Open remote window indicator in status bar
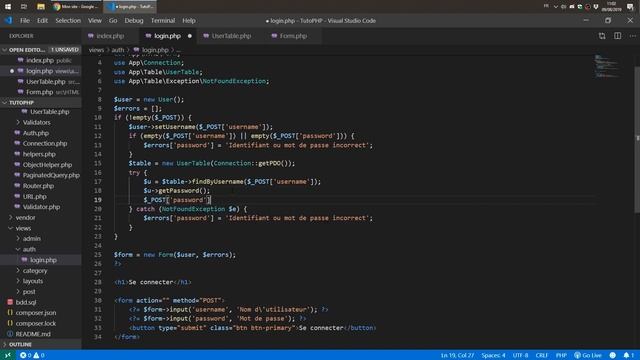 8,355
